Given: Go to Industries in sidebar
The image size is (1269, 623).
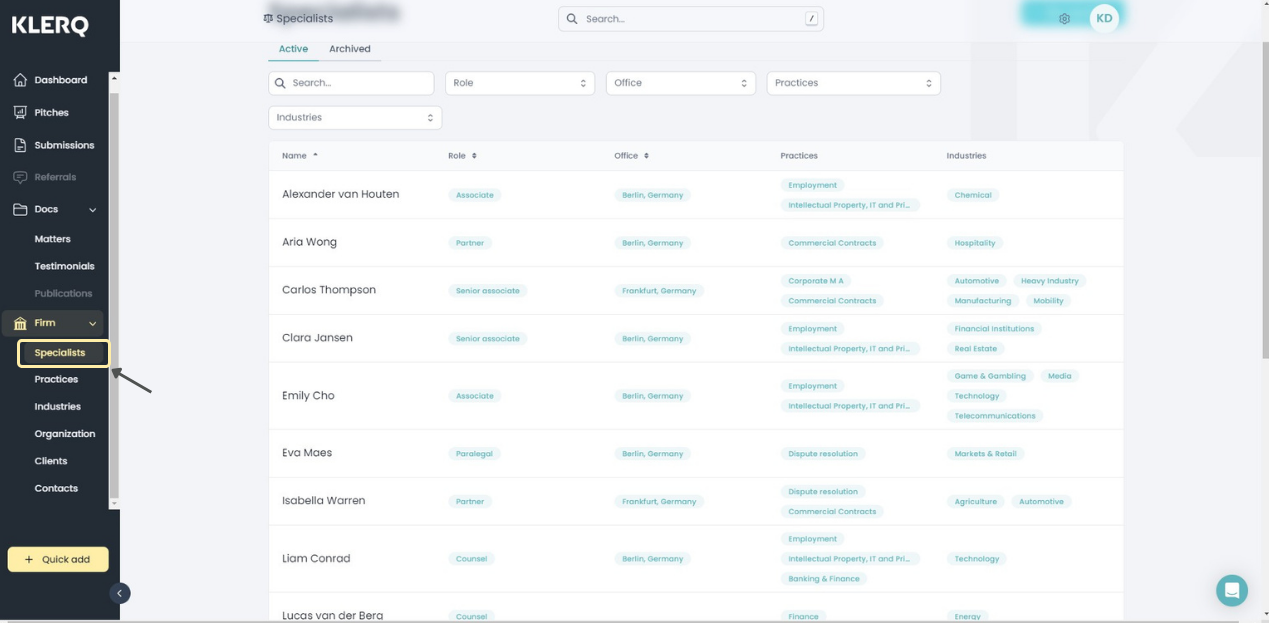Looking at the screenshot, I should point(57,406).
